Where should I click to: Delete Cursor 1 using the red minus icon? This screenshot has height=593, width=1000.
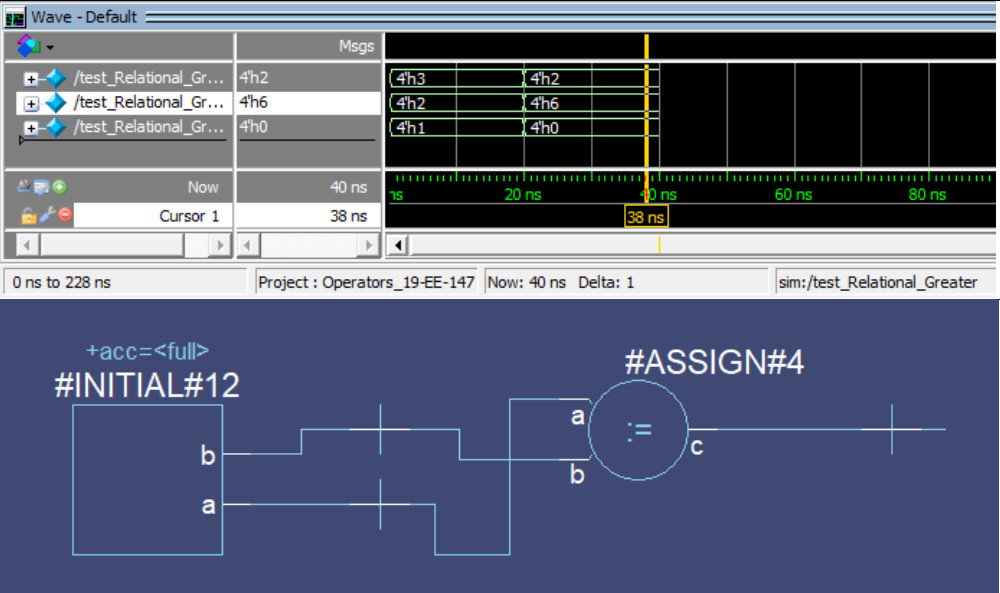pos(64,215)
